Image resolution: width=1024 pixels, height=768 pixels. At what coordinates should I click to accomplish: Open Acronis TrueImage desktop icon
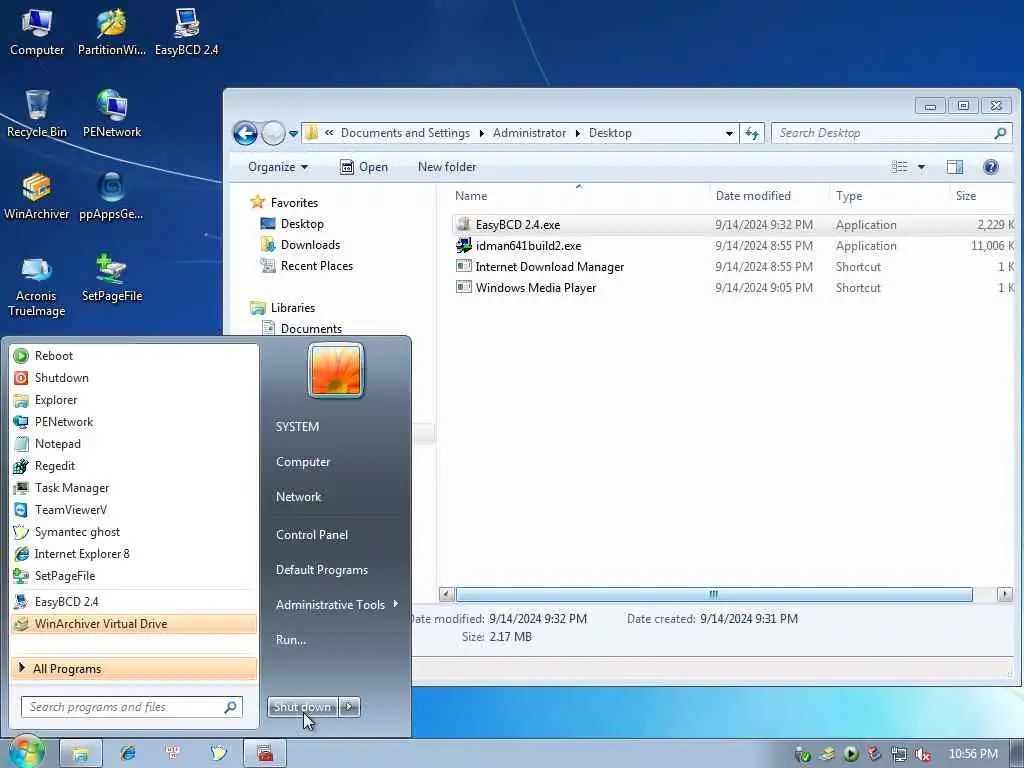click(37, 286)
